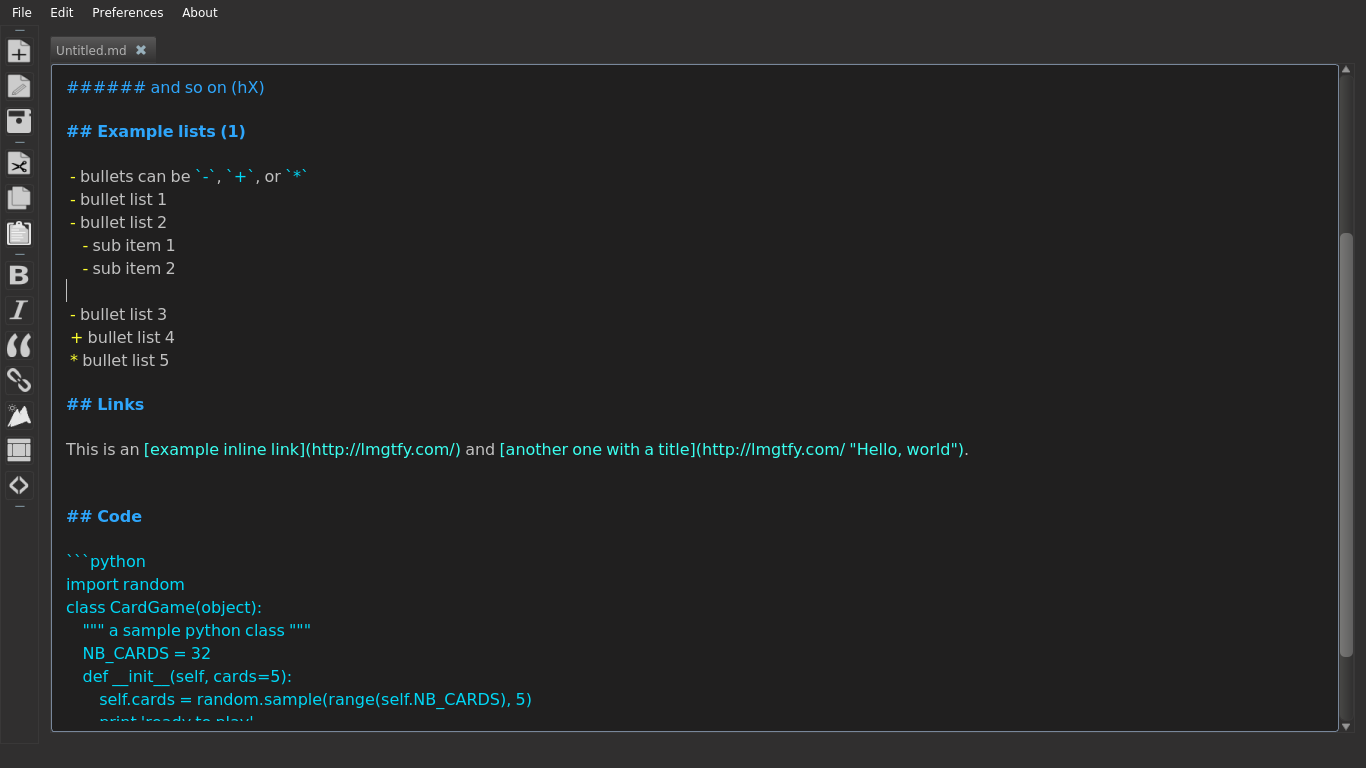Click the 'sub item 1' line
1366x768 pixels.
(129, 245)
